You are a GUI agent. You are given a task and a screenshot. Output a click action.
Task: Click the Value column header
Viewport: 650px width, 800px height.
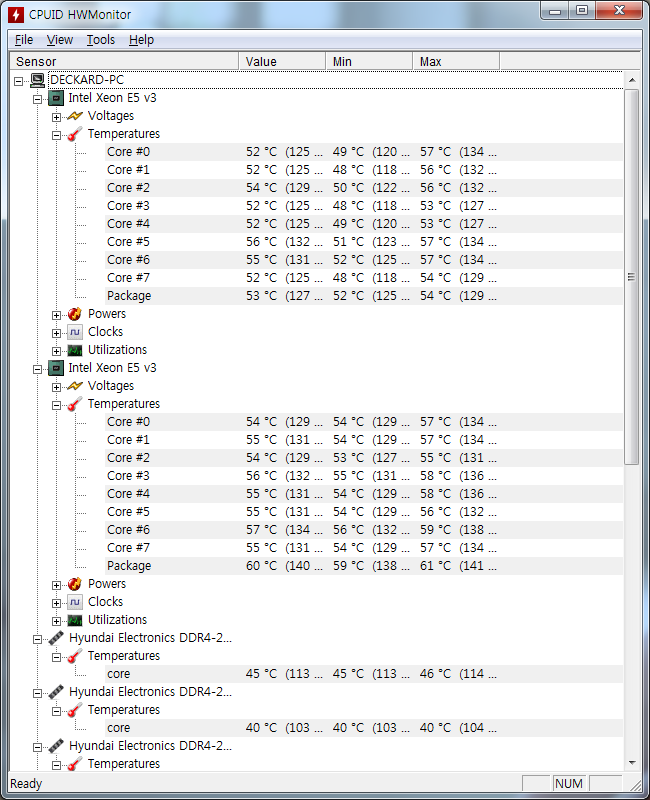point(282,61)
